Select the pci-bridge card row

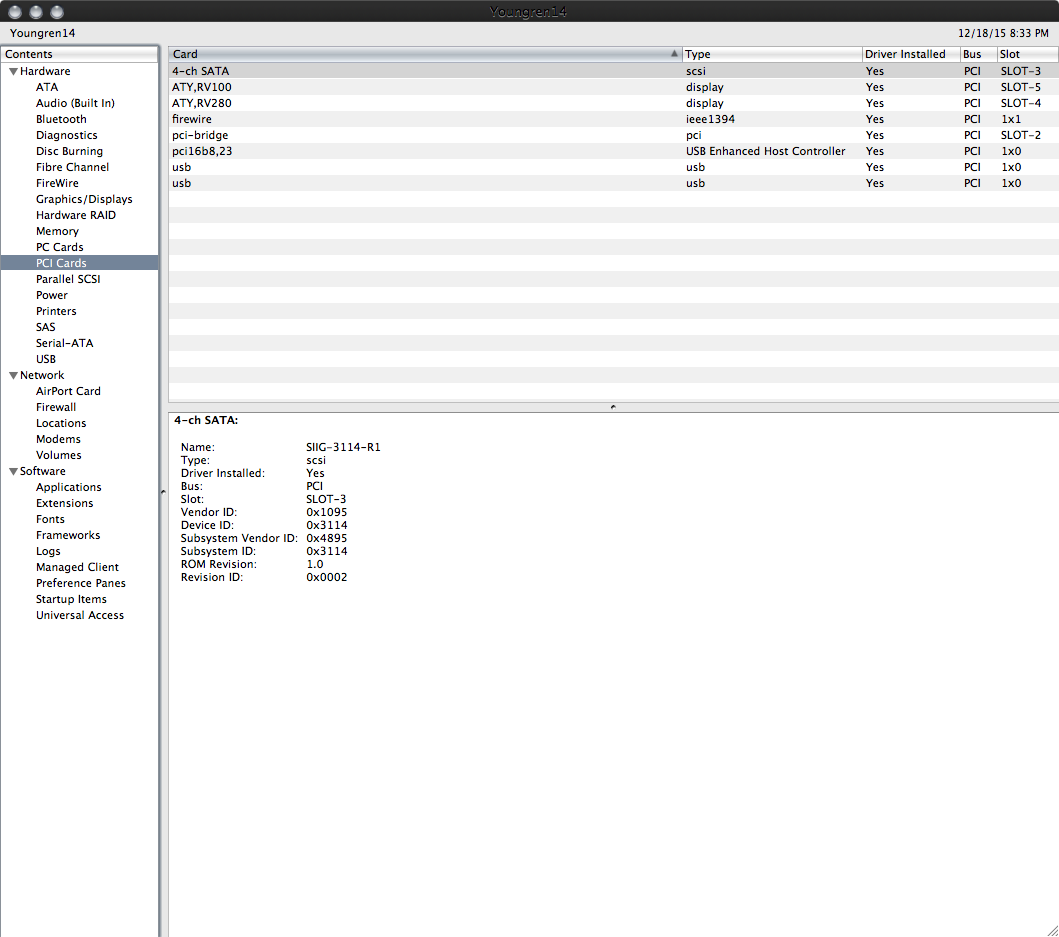tap(613, 135)
